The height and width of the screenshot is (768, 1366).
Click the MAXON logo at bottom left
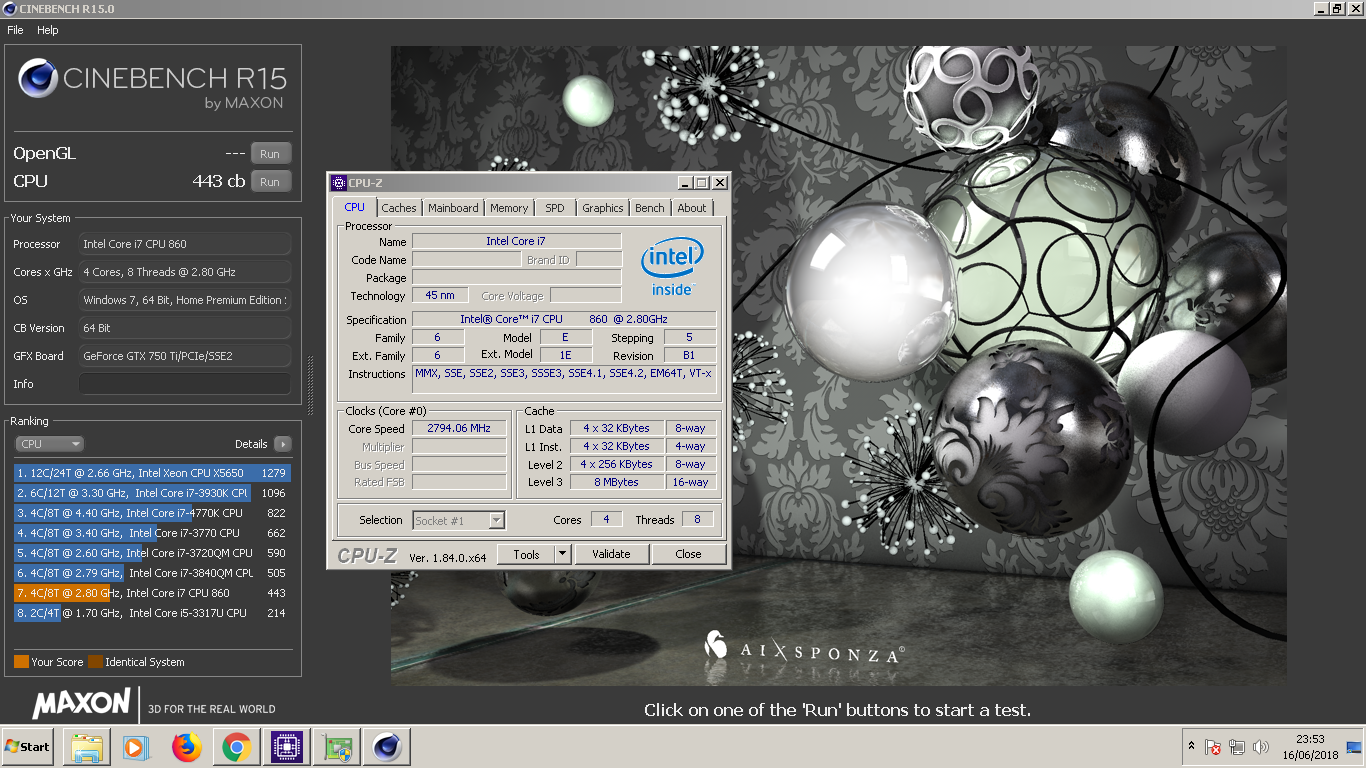(x=80, y=703)
